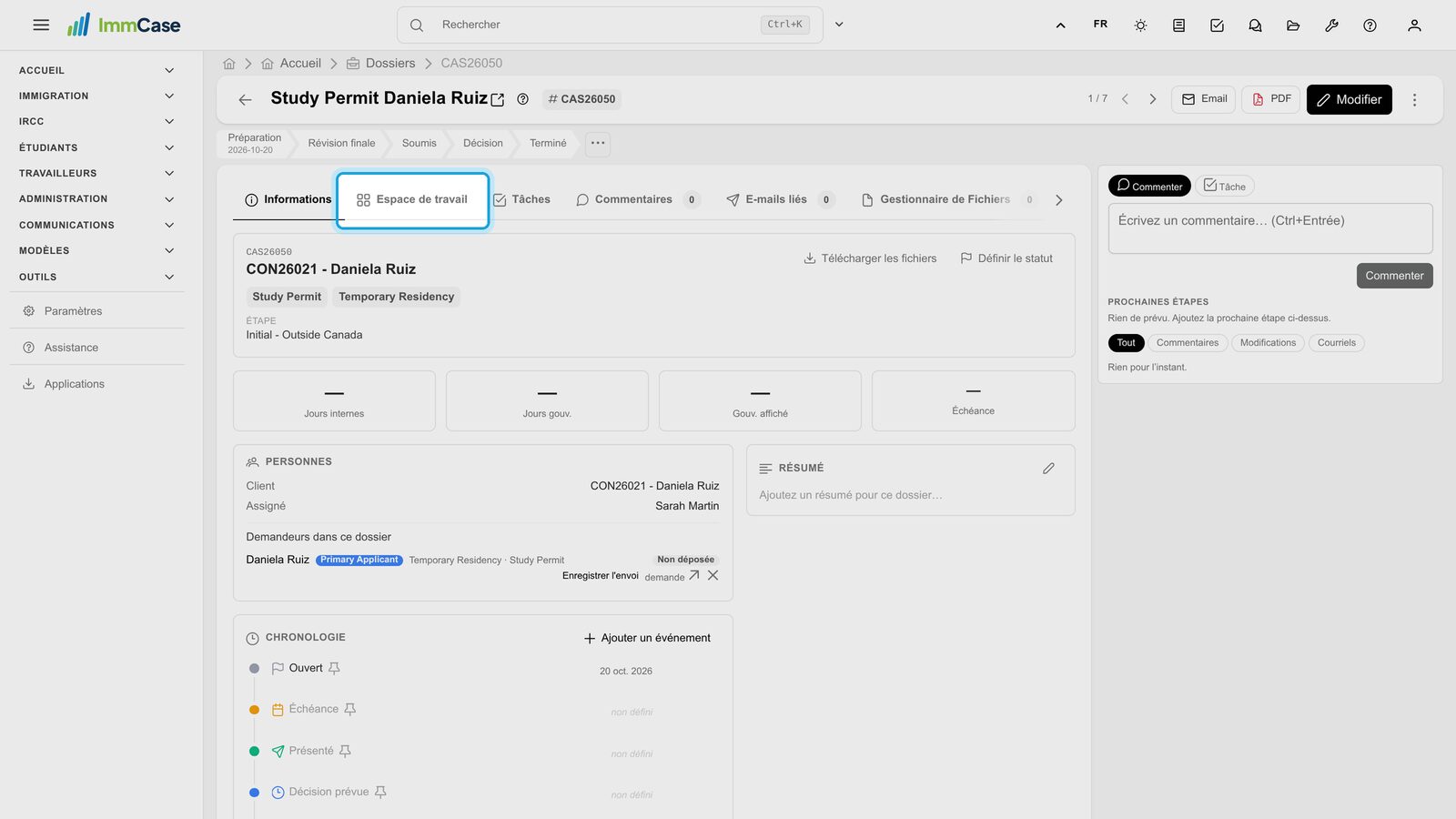
Task: Toggle light/dark theme sun icon
Action: click(x=1140, y=25)
